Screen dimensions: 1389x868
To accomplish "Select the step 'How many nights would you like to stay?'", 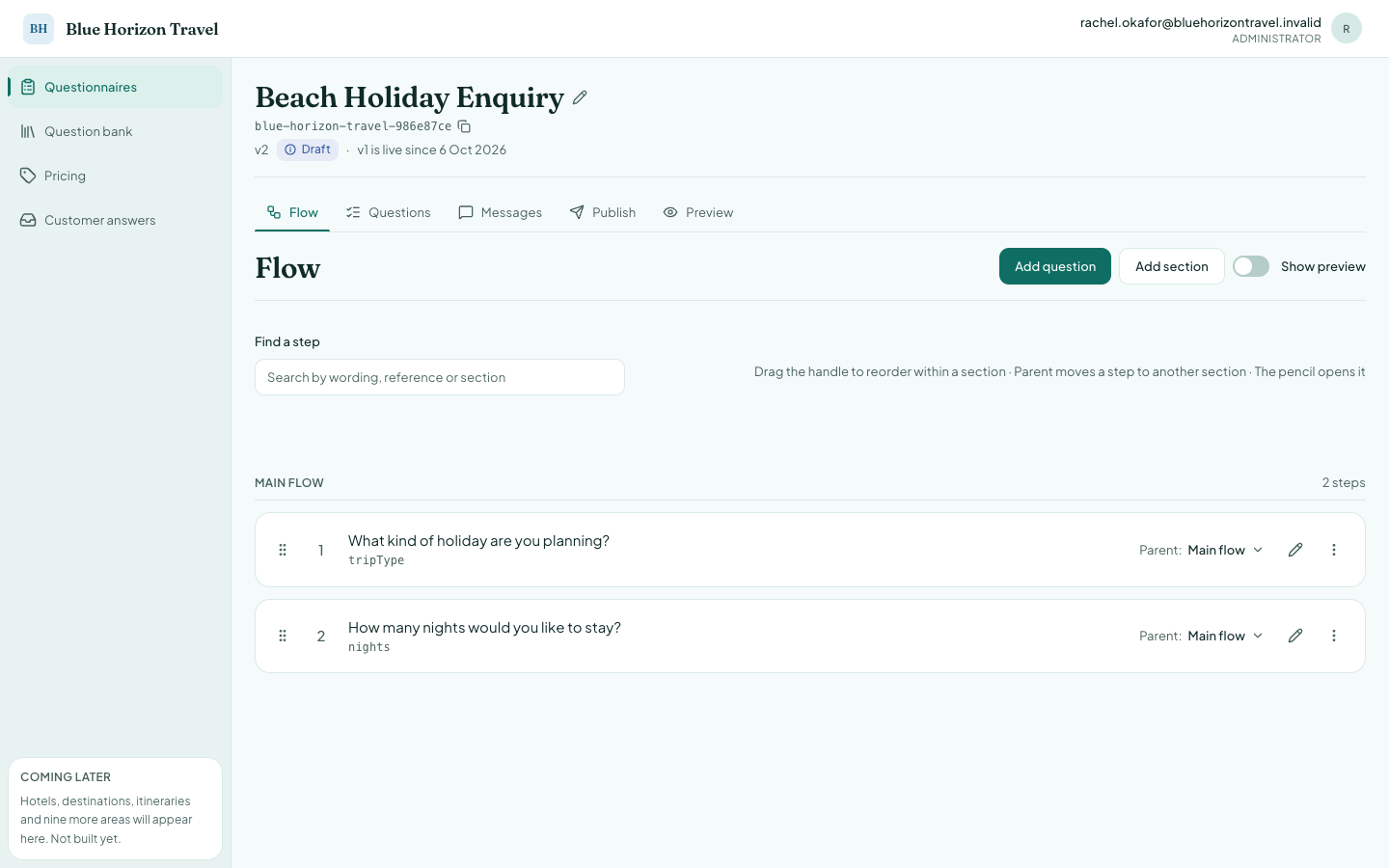I will click(484, 628).
